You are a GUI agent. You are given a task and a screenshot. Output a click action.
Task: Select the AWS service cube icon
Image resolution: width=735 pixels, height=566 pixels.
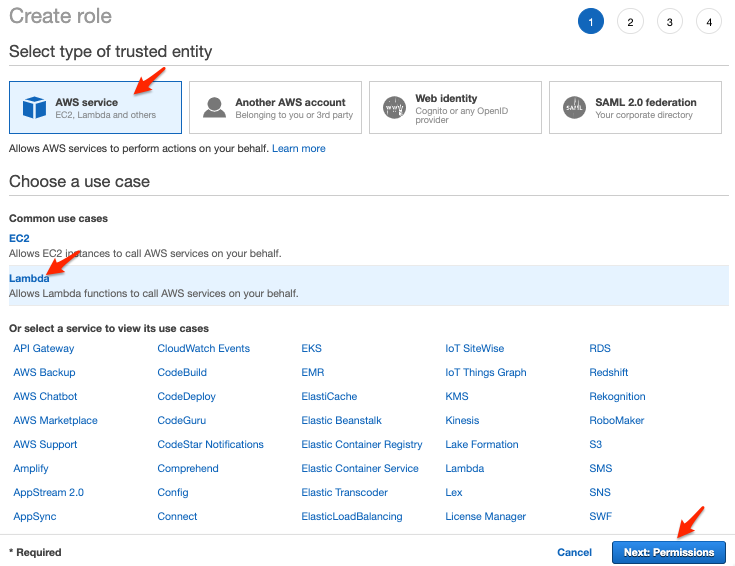[x=34, y=107]
